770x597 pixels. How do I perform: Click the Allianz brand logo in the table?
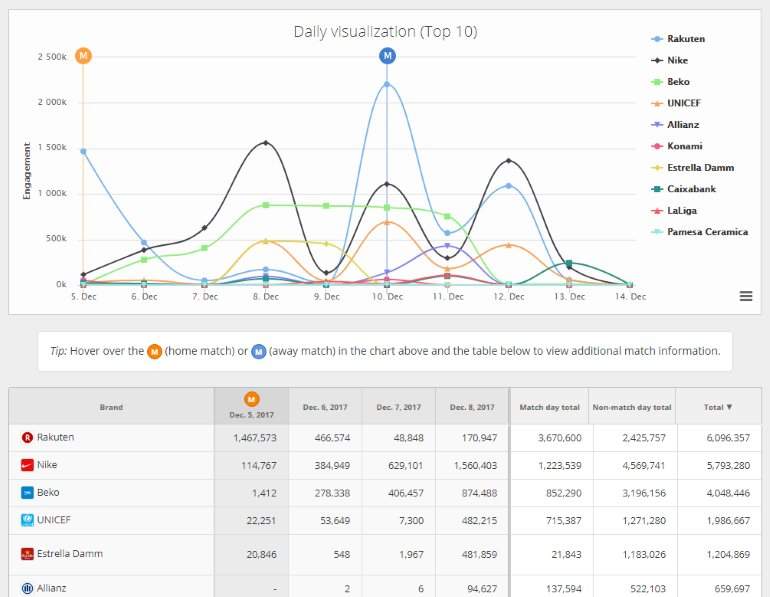pyautogui.click(x=27, y=588)
